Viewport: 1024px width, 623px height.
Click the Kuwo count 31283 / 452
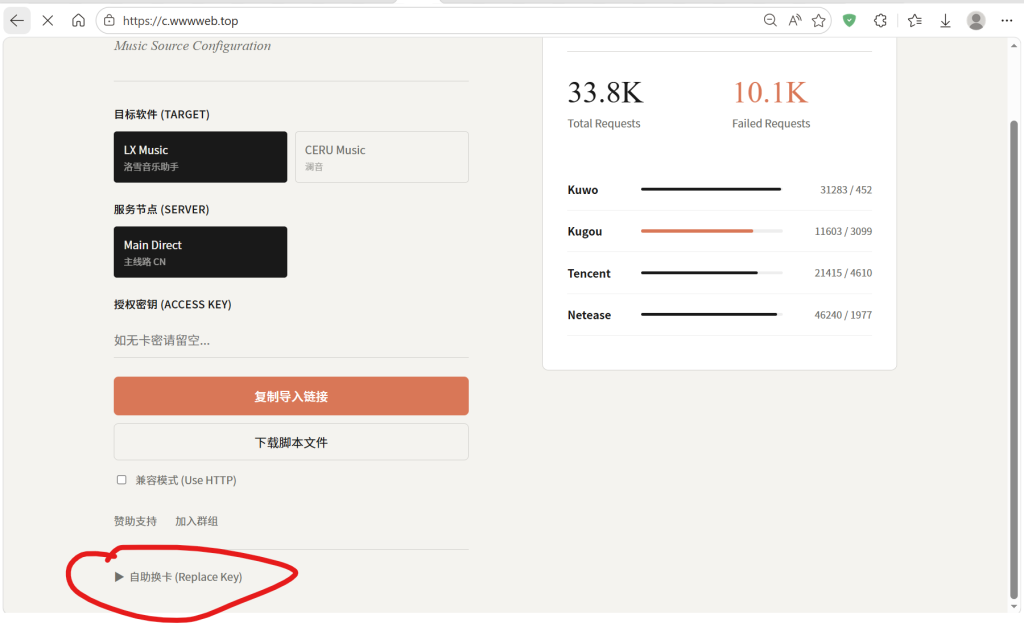846,190
